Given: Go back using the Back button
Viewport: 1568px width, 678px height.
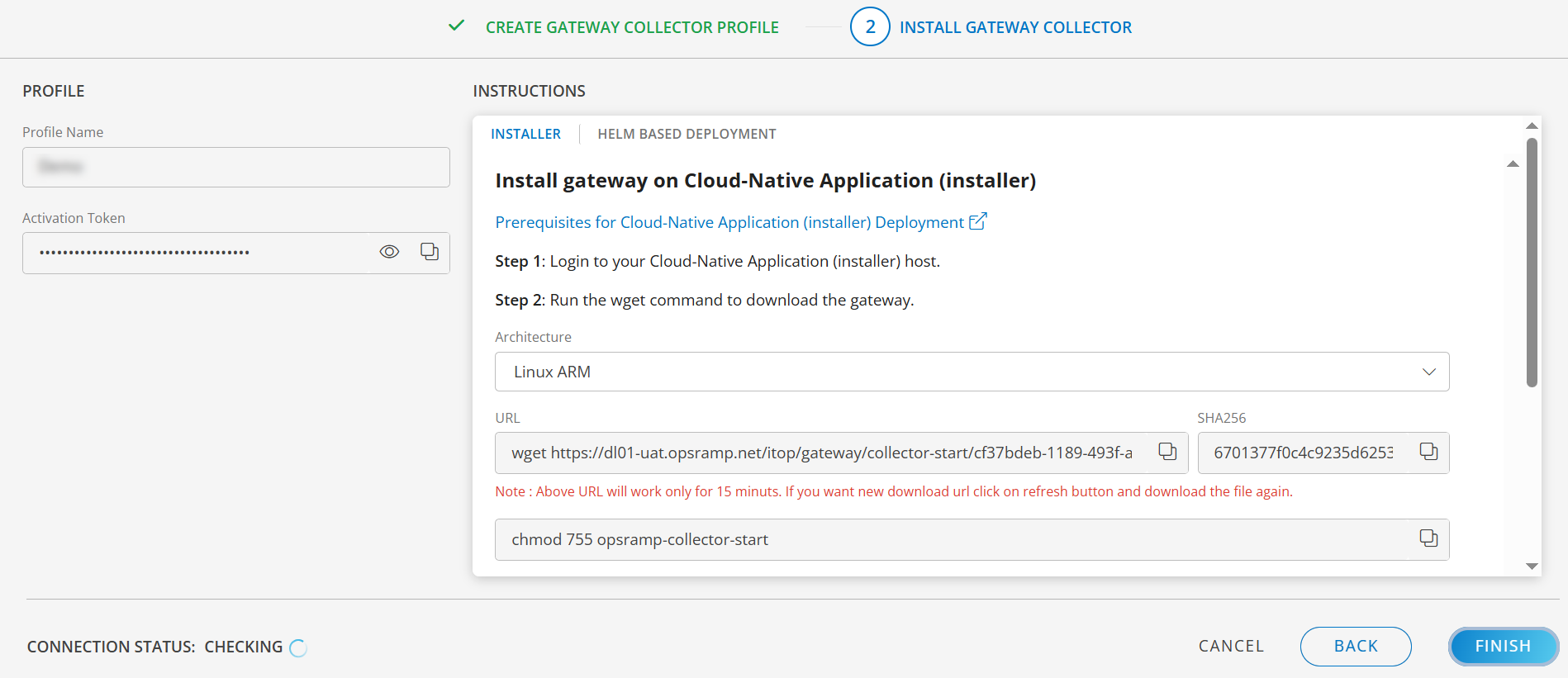Looking at the screenshot, I should tap(1355, 646).
